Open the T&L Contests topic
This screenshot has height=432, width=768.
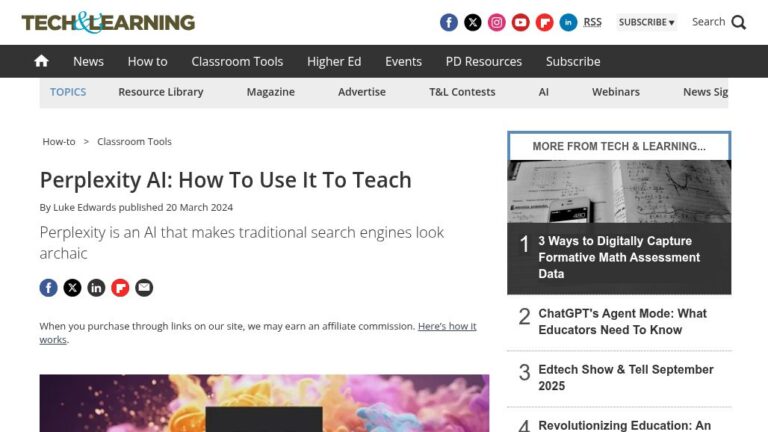462,92
